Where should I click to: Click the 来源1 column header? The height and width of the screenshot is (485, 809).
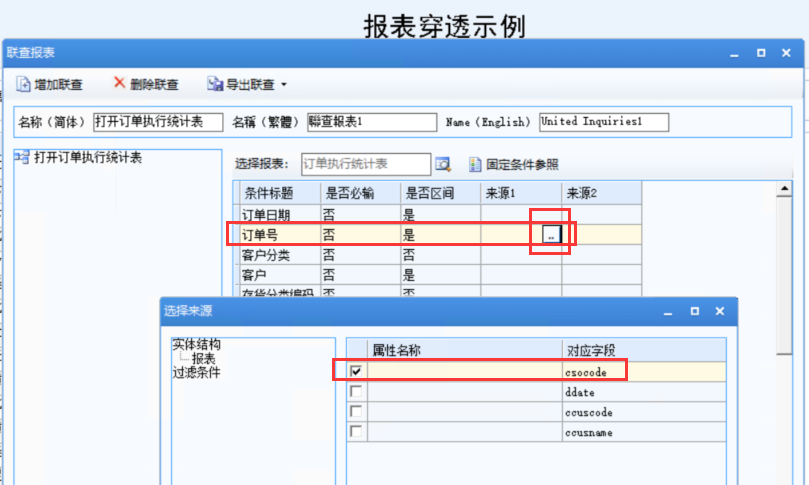[x=521, y=193]
